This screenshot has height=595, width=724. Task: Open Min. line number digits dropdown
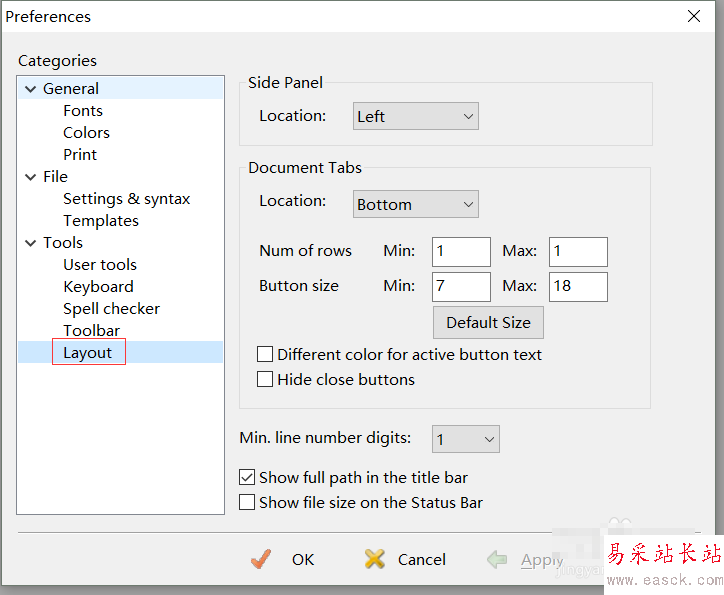(x=466, y=439)
